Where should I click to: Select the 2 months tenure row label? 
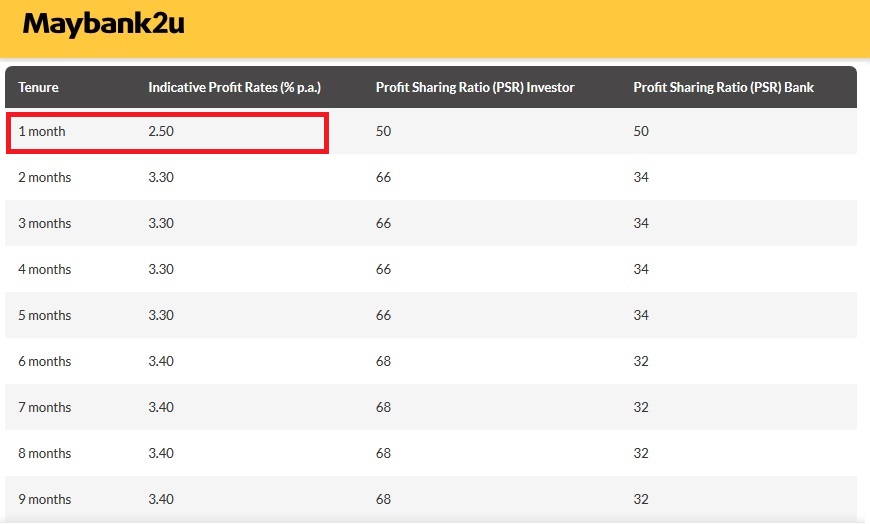click(x=45, y=177)
